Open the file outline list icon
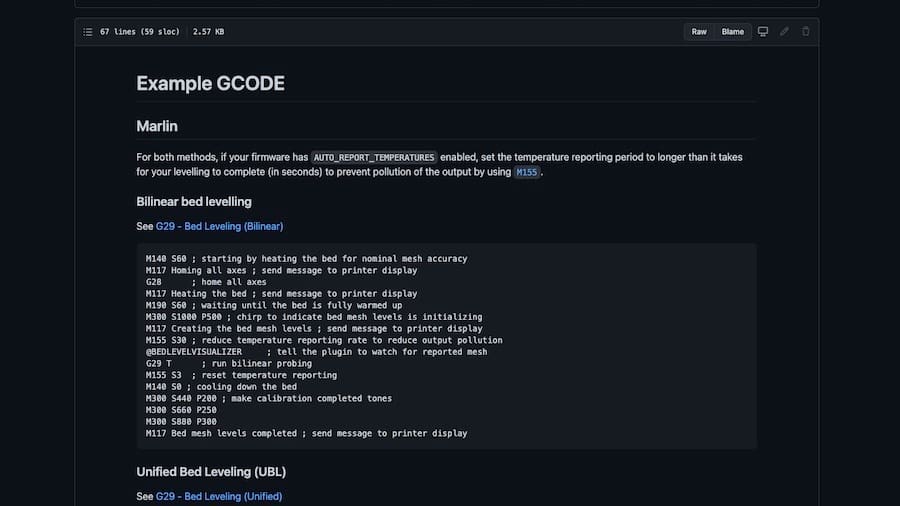Screen dimensions: 900x506 click(x=87, y=32)
